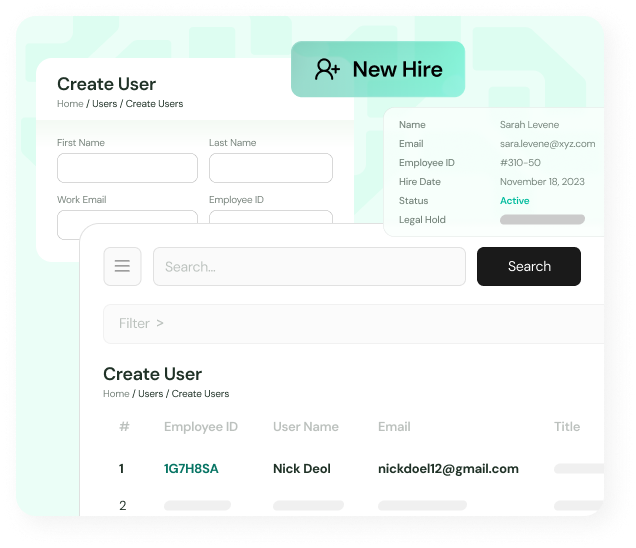Viewport: 636px width, 548px height.
Task: Go to Home in the lower table breadcrumb
Action: (116, 394)
